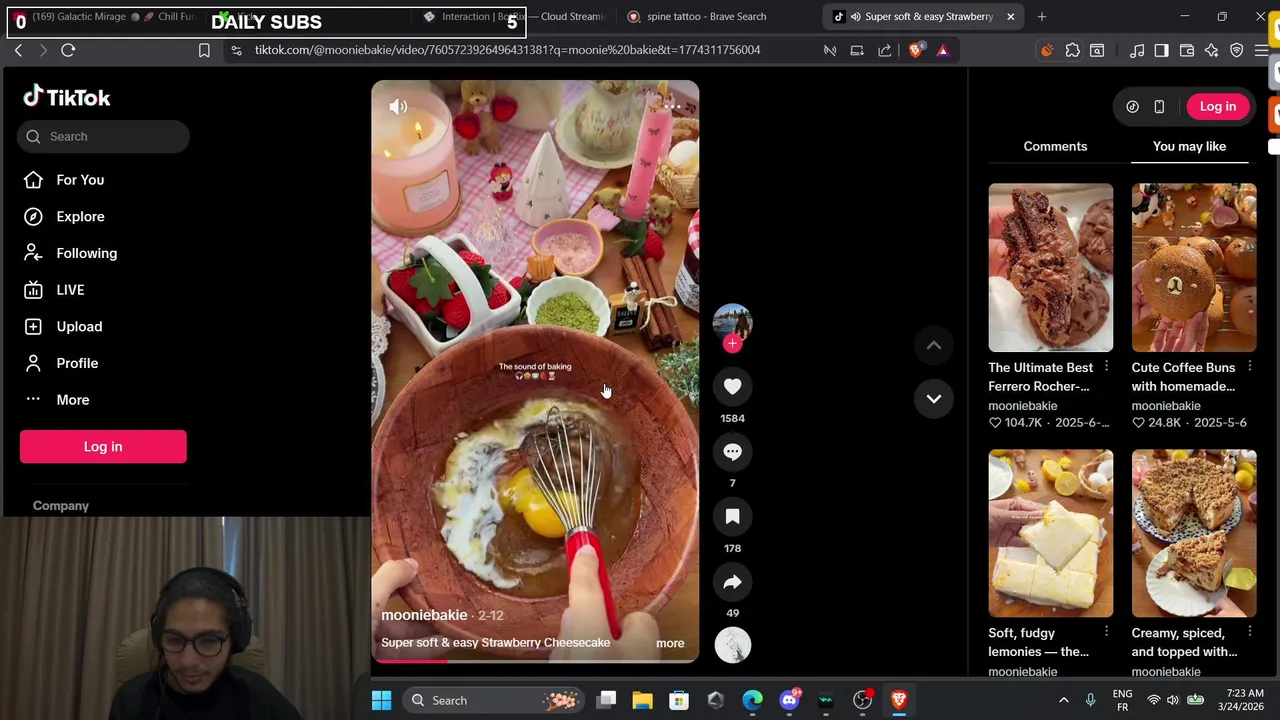Click mooniebakie username under Ferrero Rocher video
Image resolution: width=1280 pixels, height=720 pixels.
[x=1022, y=405]
